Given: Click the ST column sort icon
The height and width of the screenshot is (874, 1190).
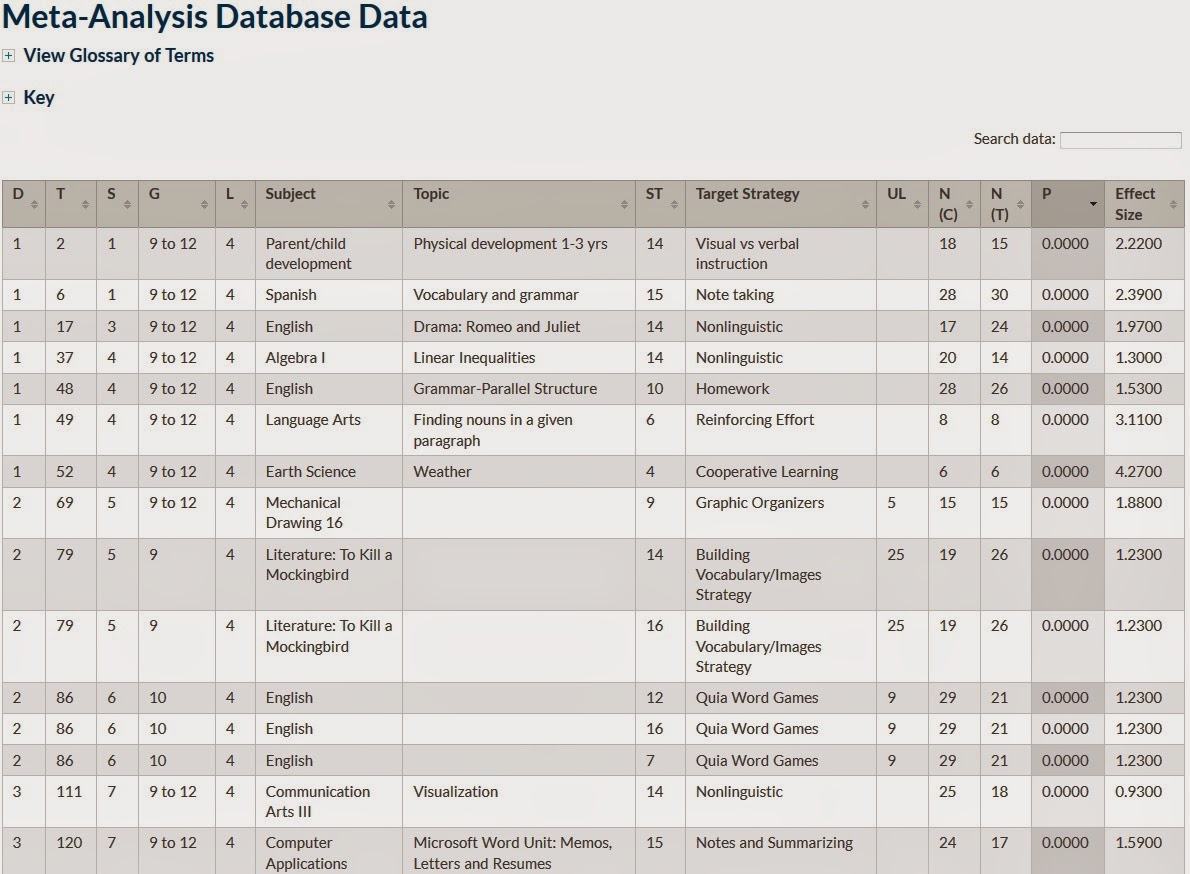Looking at the screenshot, I should [674, 205].
